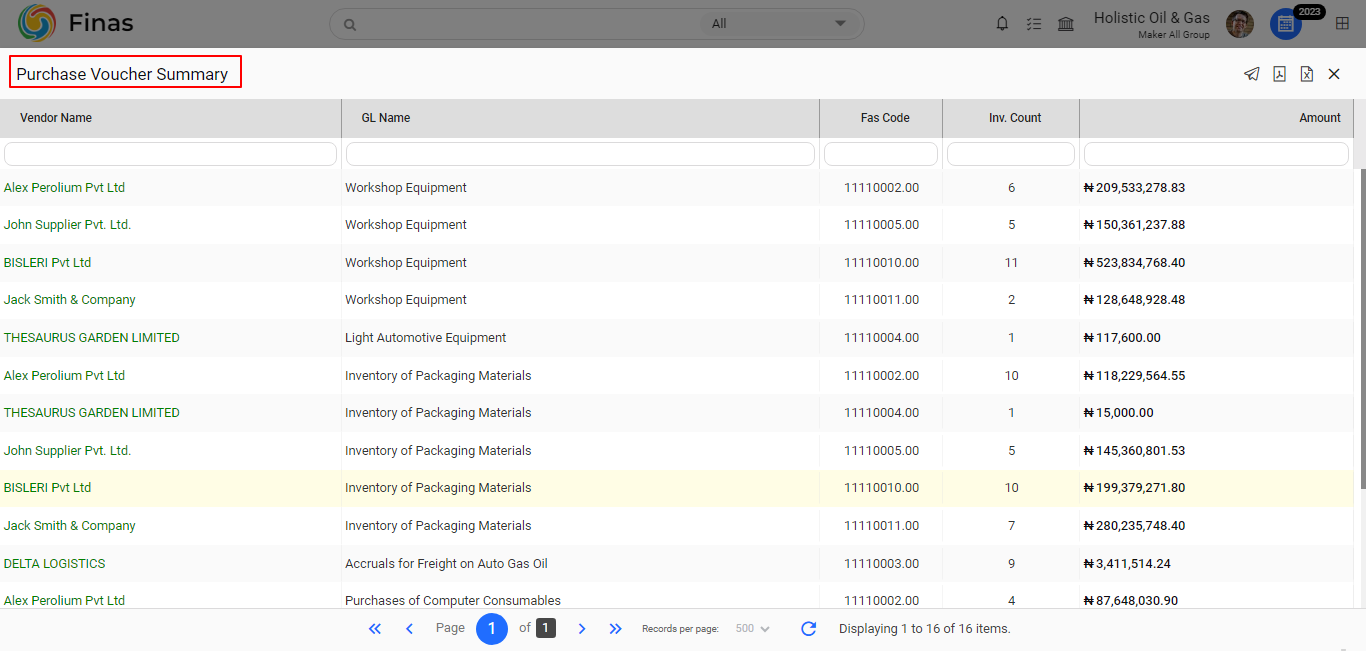Open Records per page dropdown

[x=752, y=629]
